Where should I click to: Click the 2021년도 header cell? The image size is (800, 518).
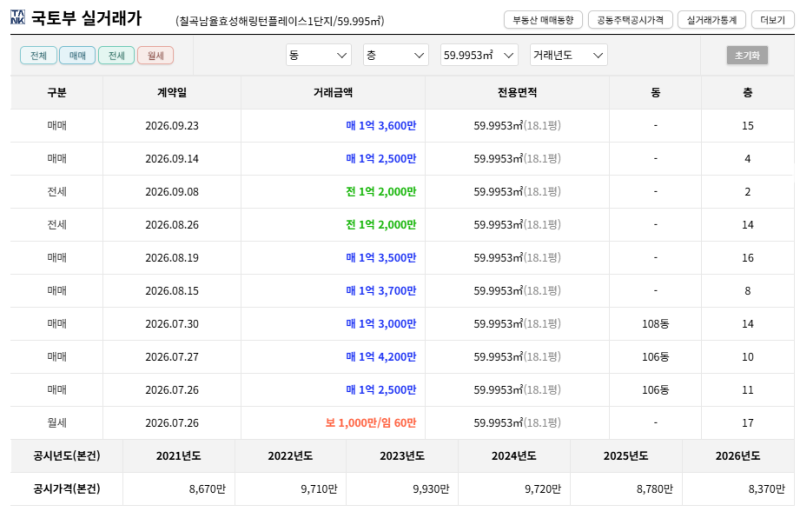178,456
